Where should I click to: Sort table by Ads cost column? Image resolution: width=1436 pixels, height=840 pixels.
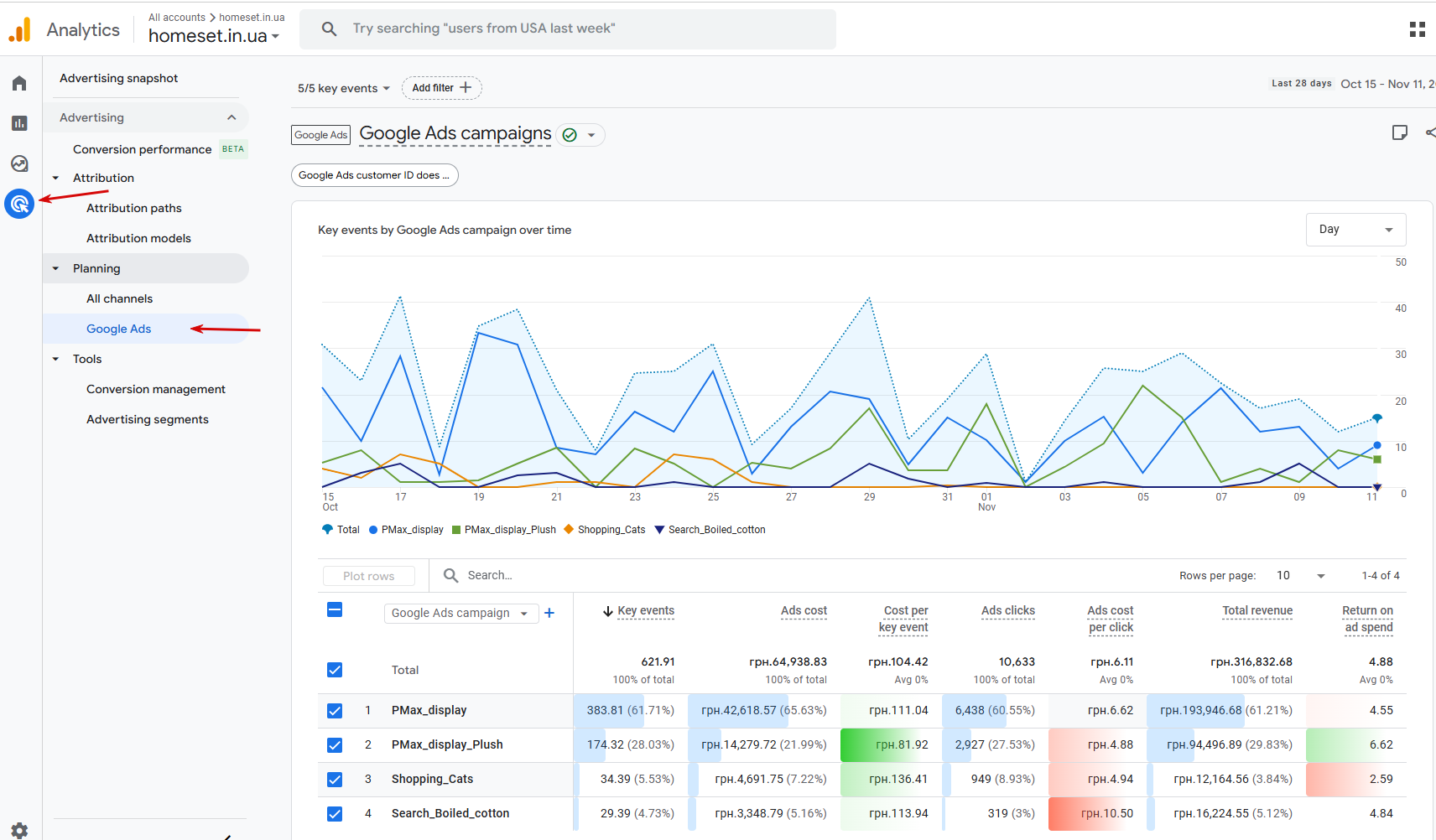click(x=804, y=611)
